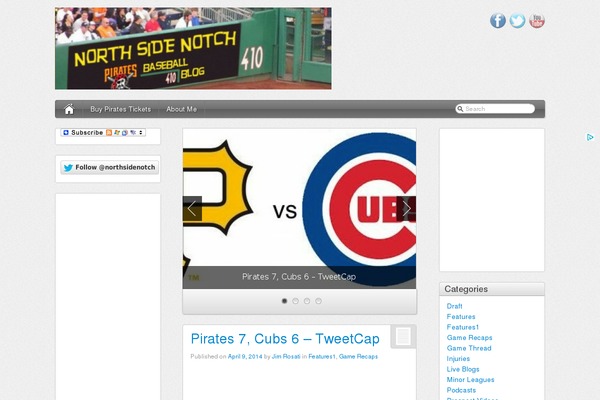
Task: Show the previous slide with left arrow
Action: tap(192, 209)
